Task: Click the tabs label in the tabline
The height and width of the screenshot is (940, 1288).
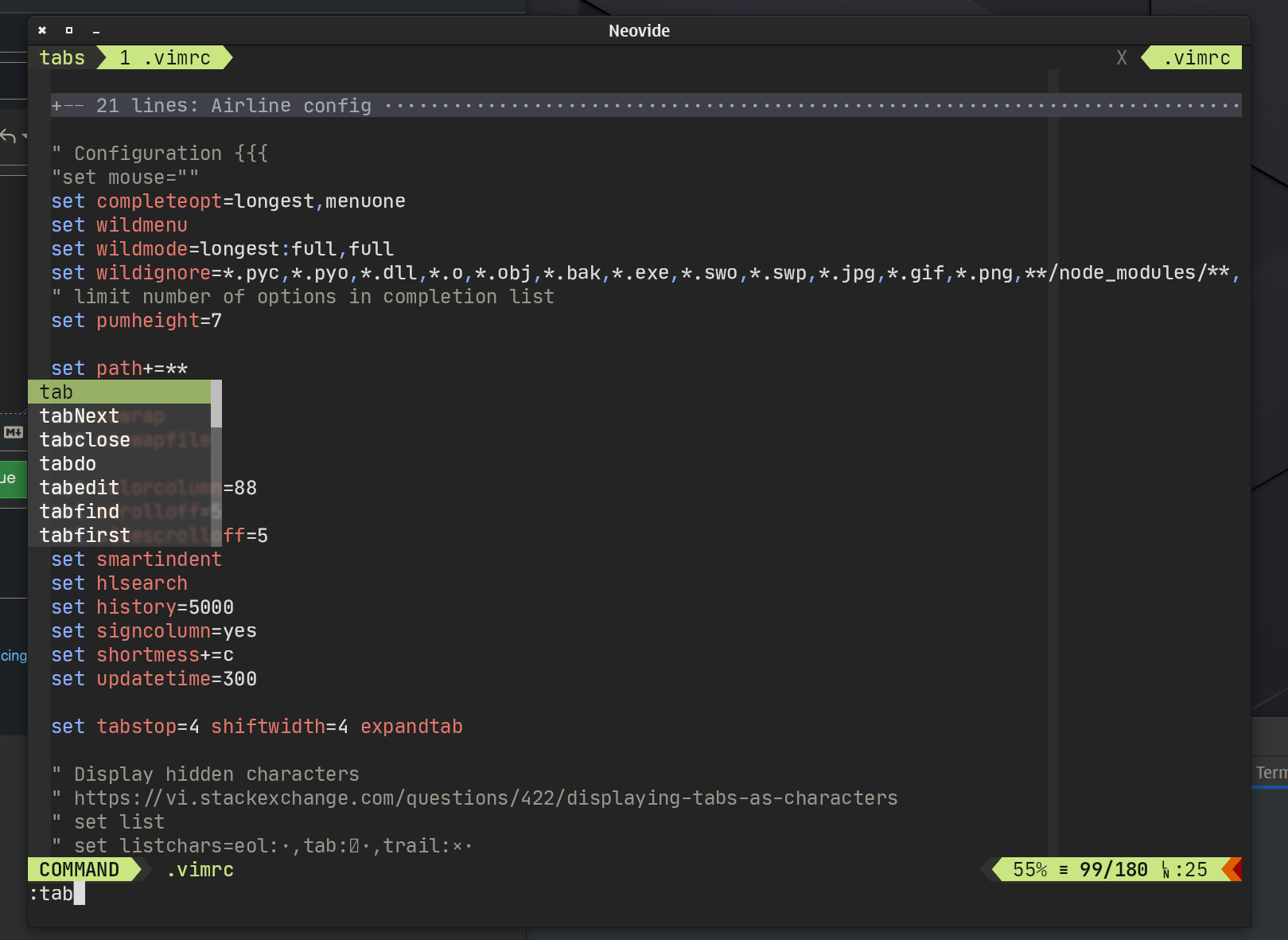Action: pos(62,58)
